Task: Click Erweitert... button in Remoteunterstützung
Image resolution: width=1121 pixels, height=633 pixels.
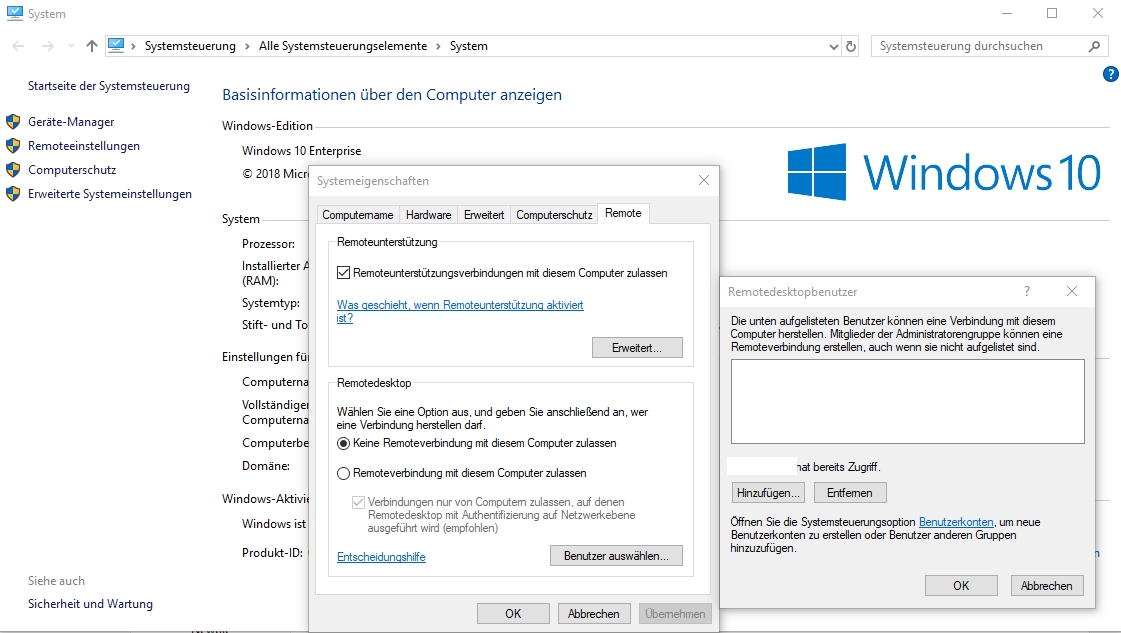Action: 637,348
